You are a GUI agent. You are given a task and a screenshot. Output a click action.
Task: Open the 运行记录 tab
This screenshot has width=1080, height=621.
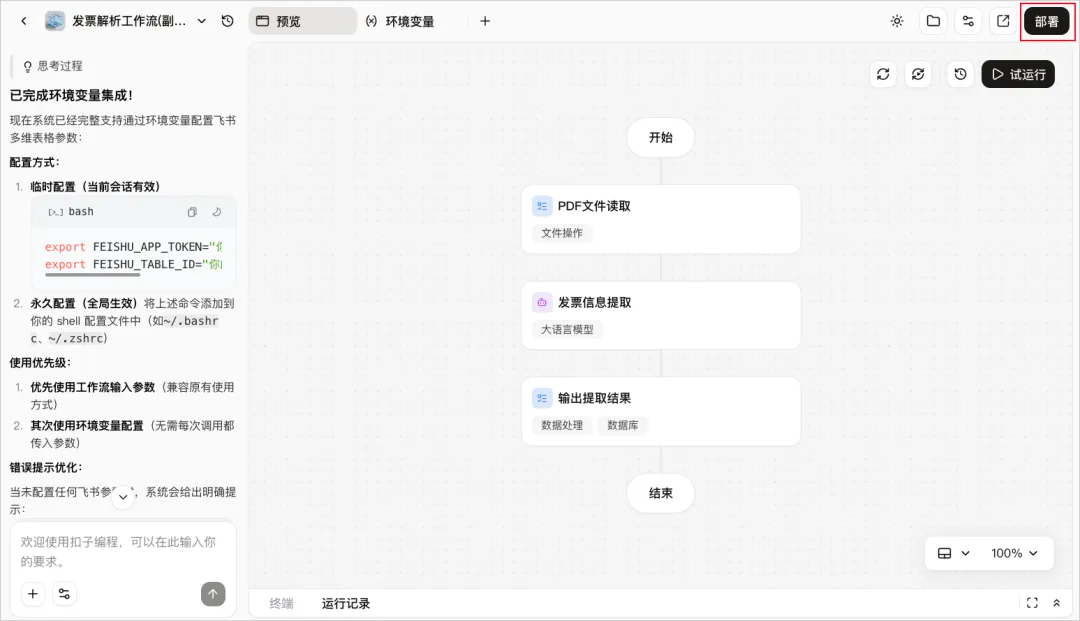tap(346, 604)
